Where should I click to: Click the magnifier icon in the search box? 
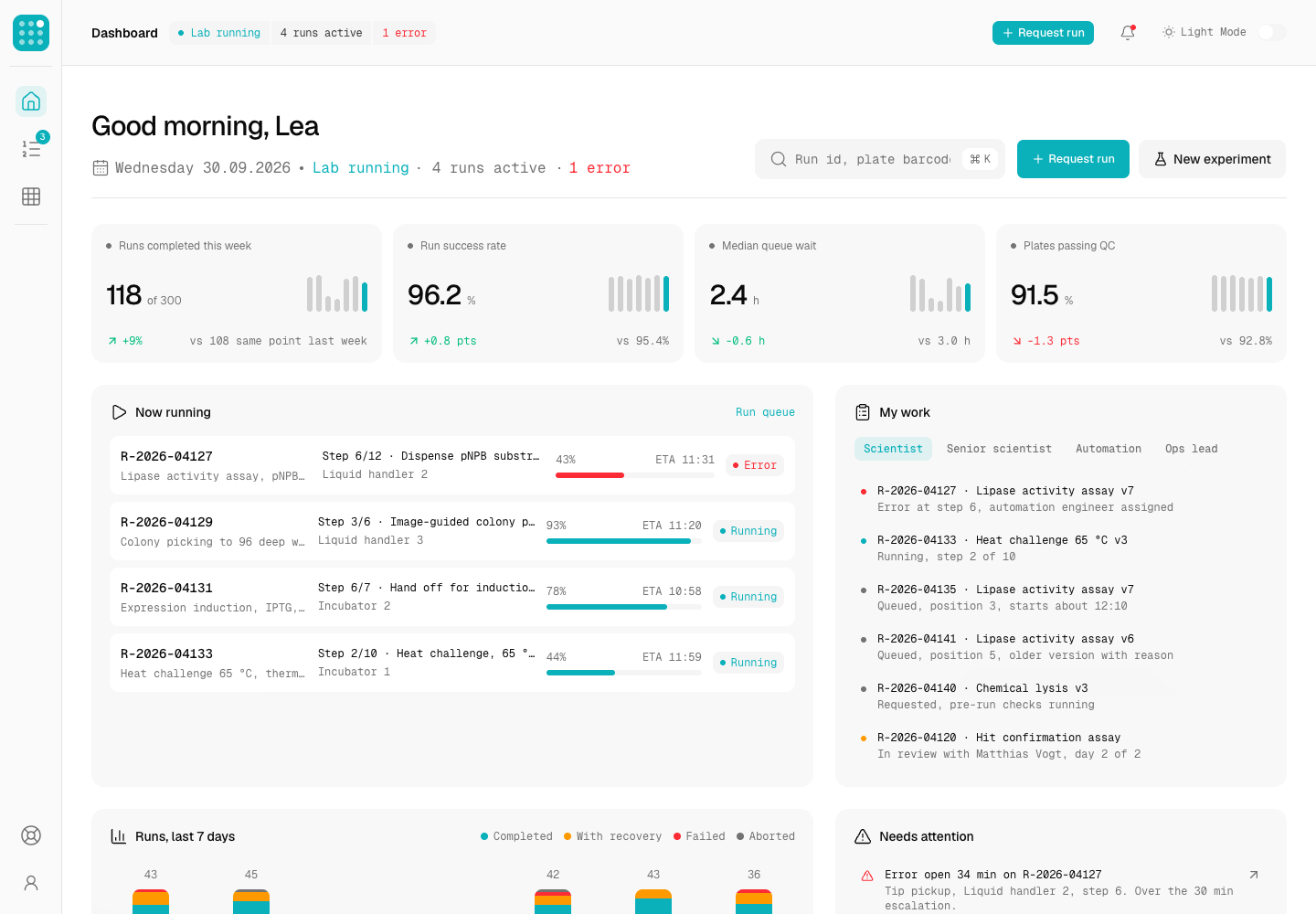(x=779, y=159)
